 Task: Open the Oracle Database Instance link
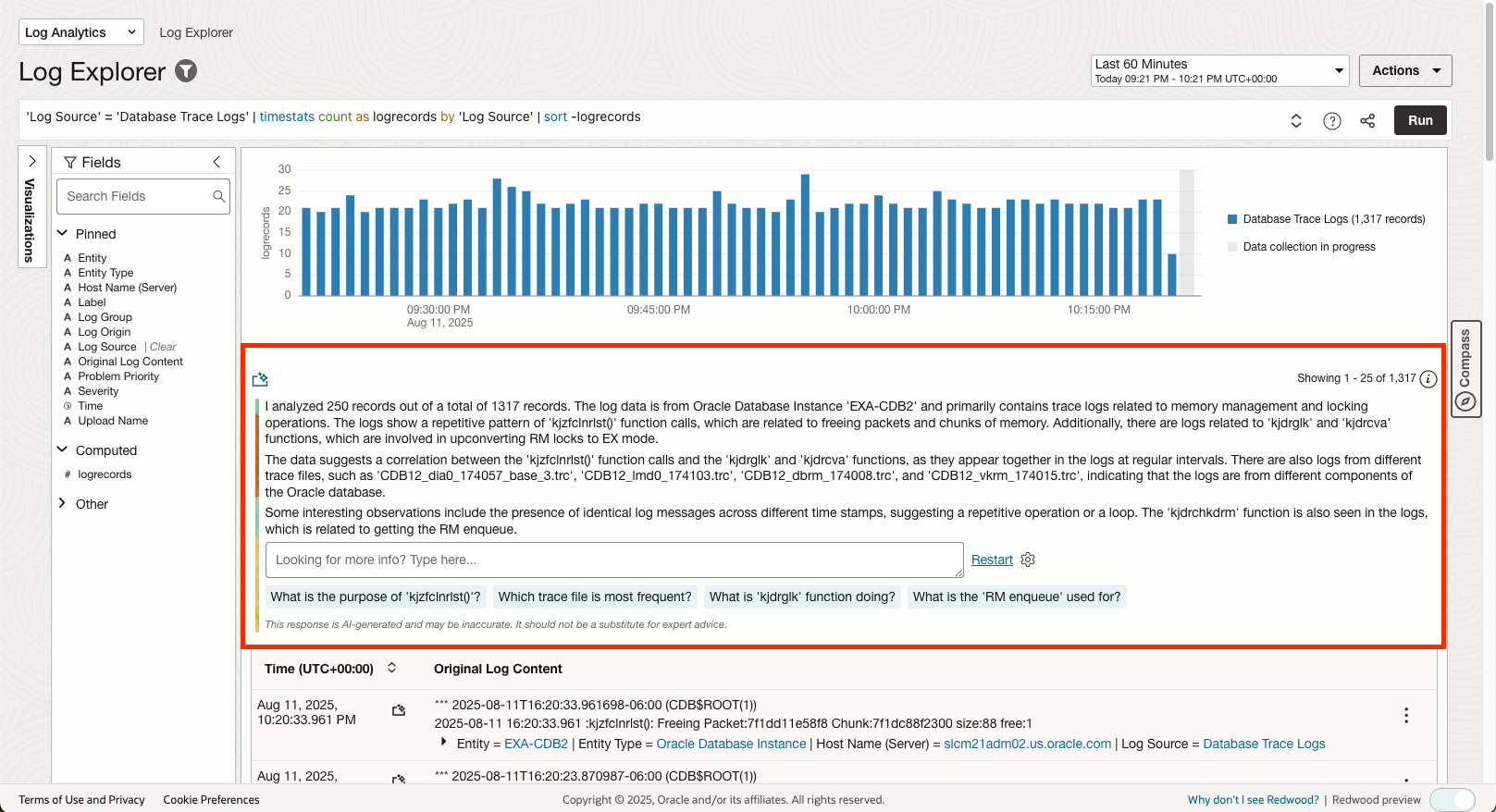coord(731,744)
